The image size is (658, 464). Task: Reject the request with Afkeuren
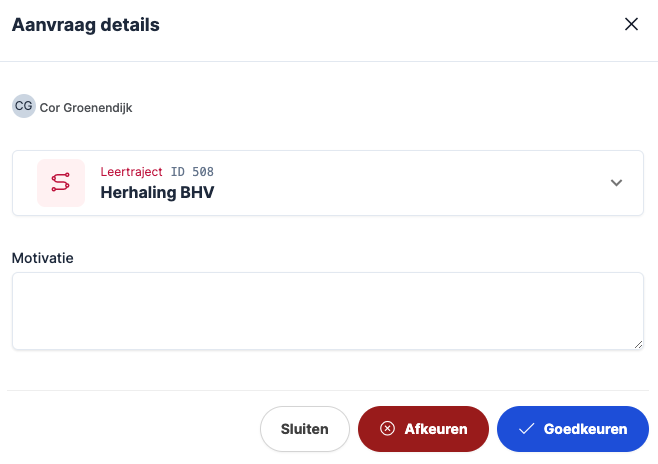pyautogui.click(x=423, y=429)
